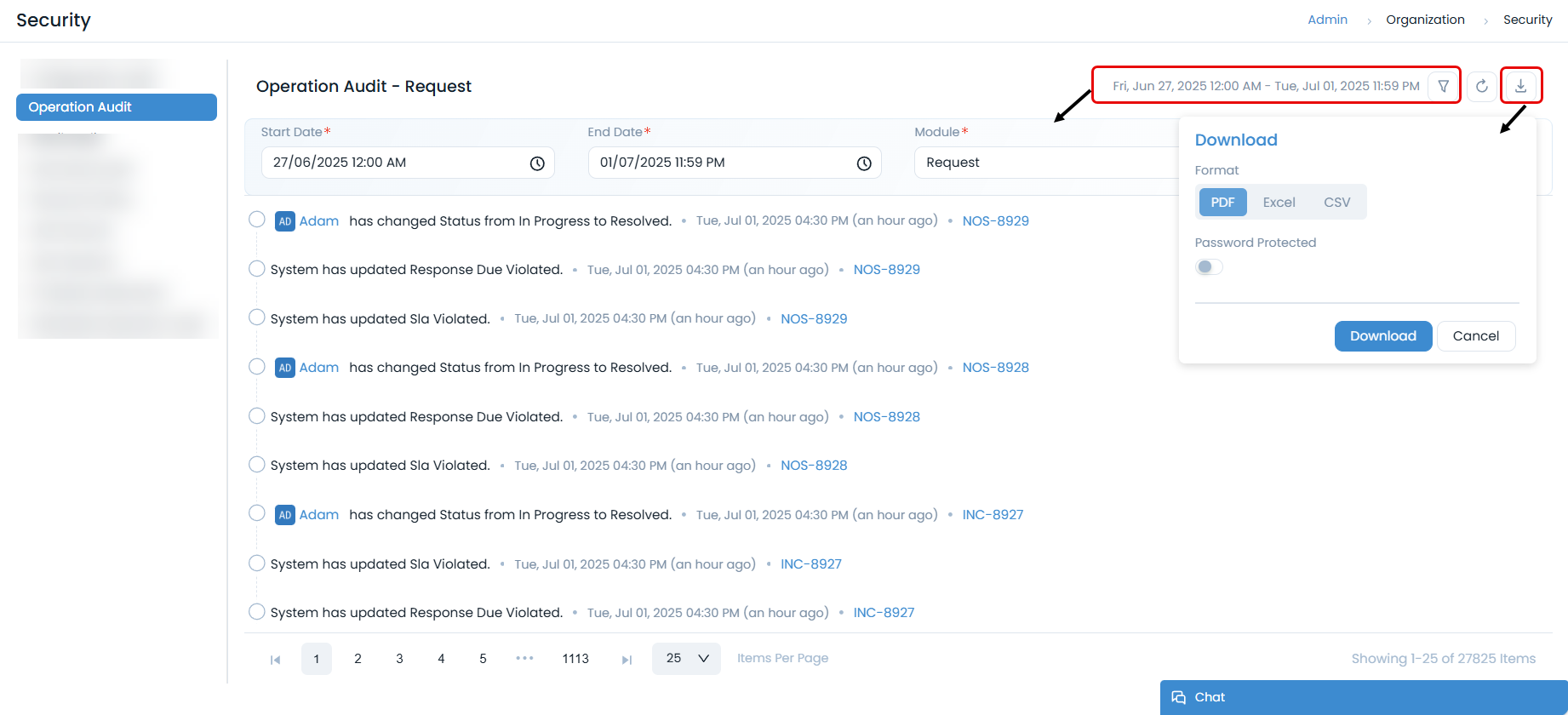1568x715 pixels.
Task: Open Items Per Page dropdown
Action: coord(686,659)
